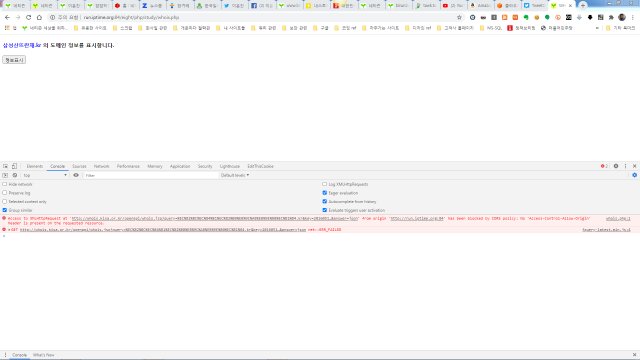Viewport: 640px width, 360px height.
Task: Toggle the DevTools inspect element tool
Action: [x=5, y=166]
